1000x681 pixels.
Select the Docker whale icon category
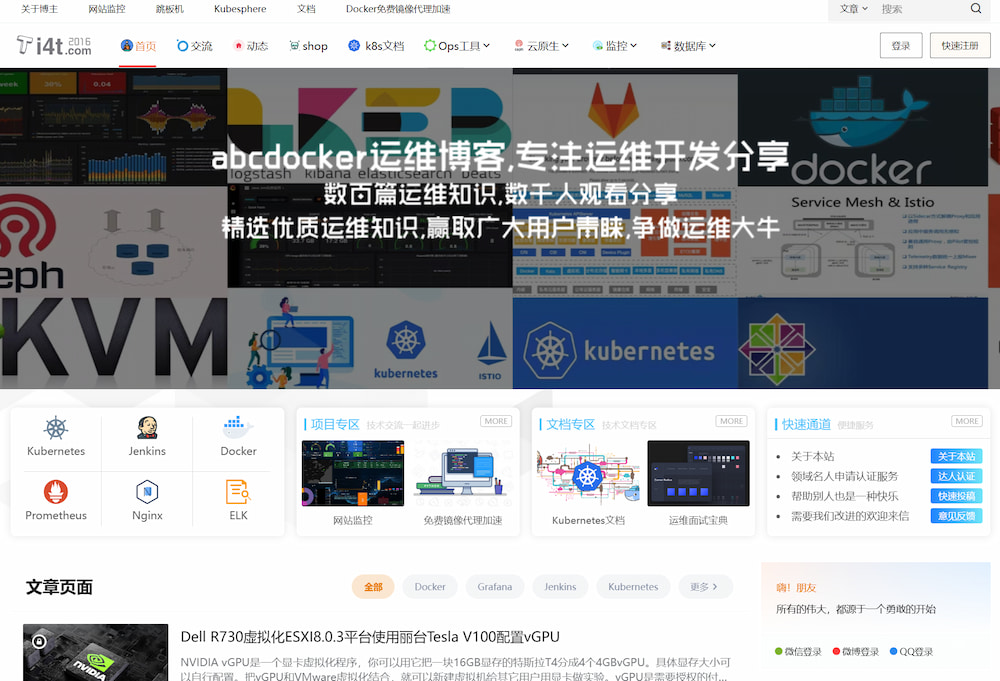238,429
